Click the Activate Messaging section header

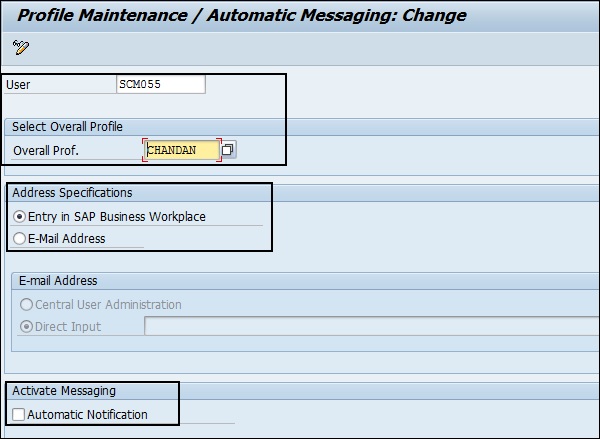64,390
